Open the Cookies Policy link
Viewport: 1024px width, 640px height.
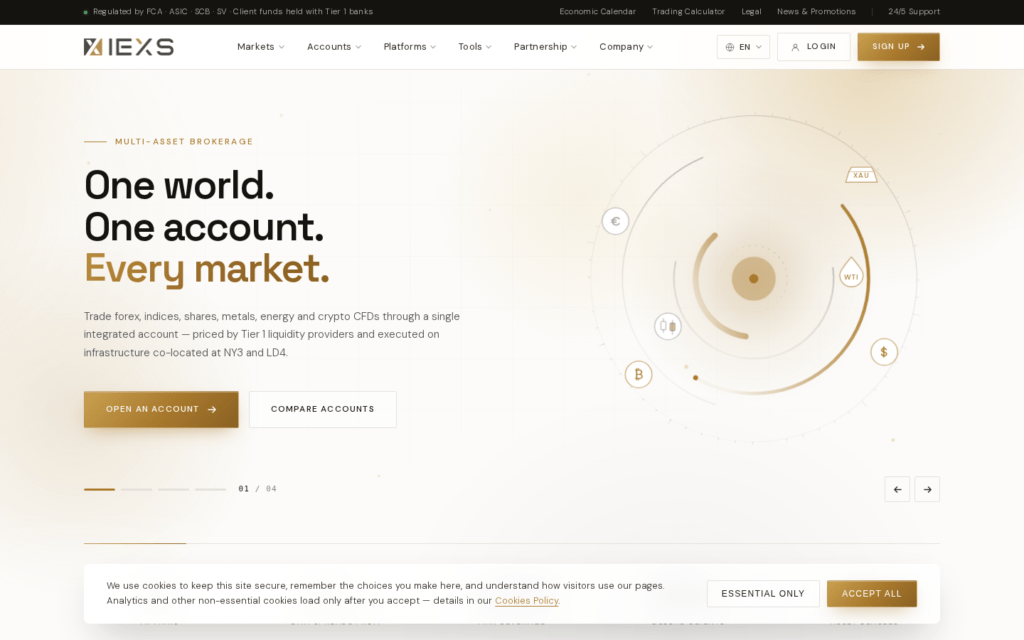coord(527,601)
